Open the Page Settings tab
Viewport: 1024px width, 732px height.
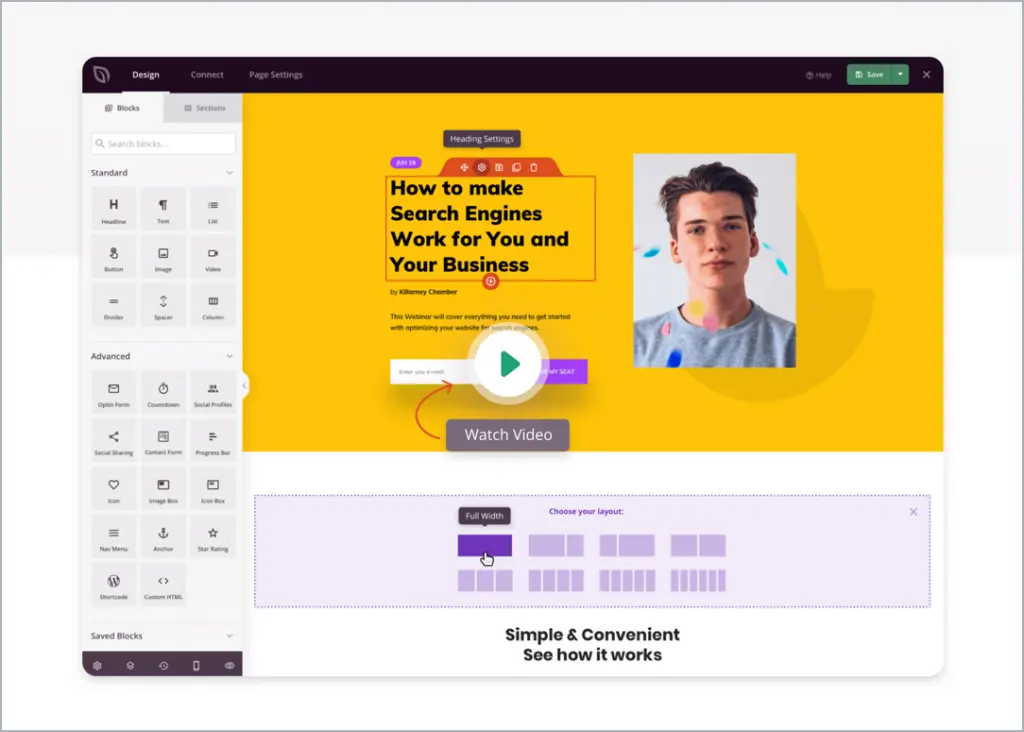point(276,74)
